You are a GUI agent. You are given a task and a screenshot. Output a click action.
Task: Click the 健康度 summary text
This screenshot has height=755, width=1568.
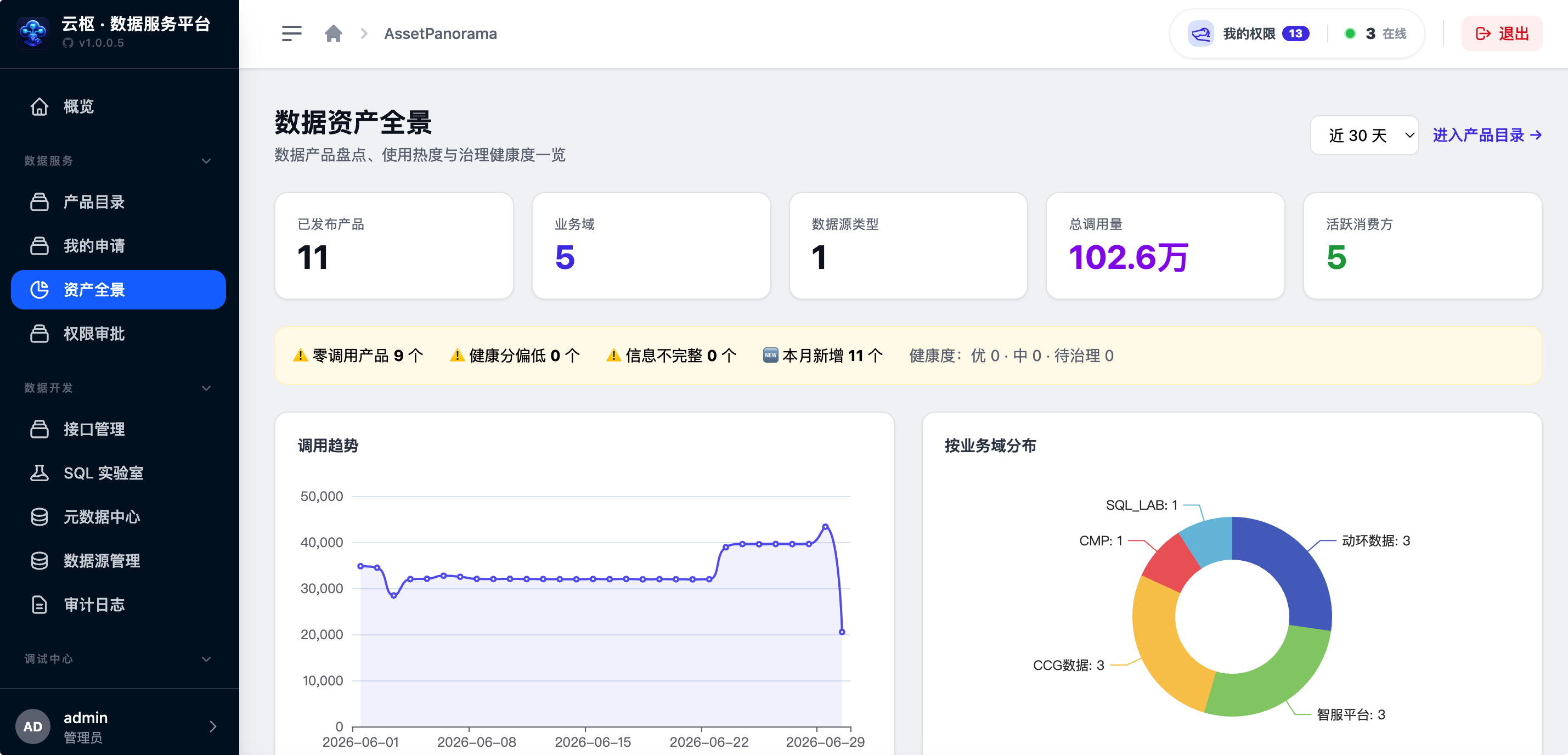click(1011, 356)
